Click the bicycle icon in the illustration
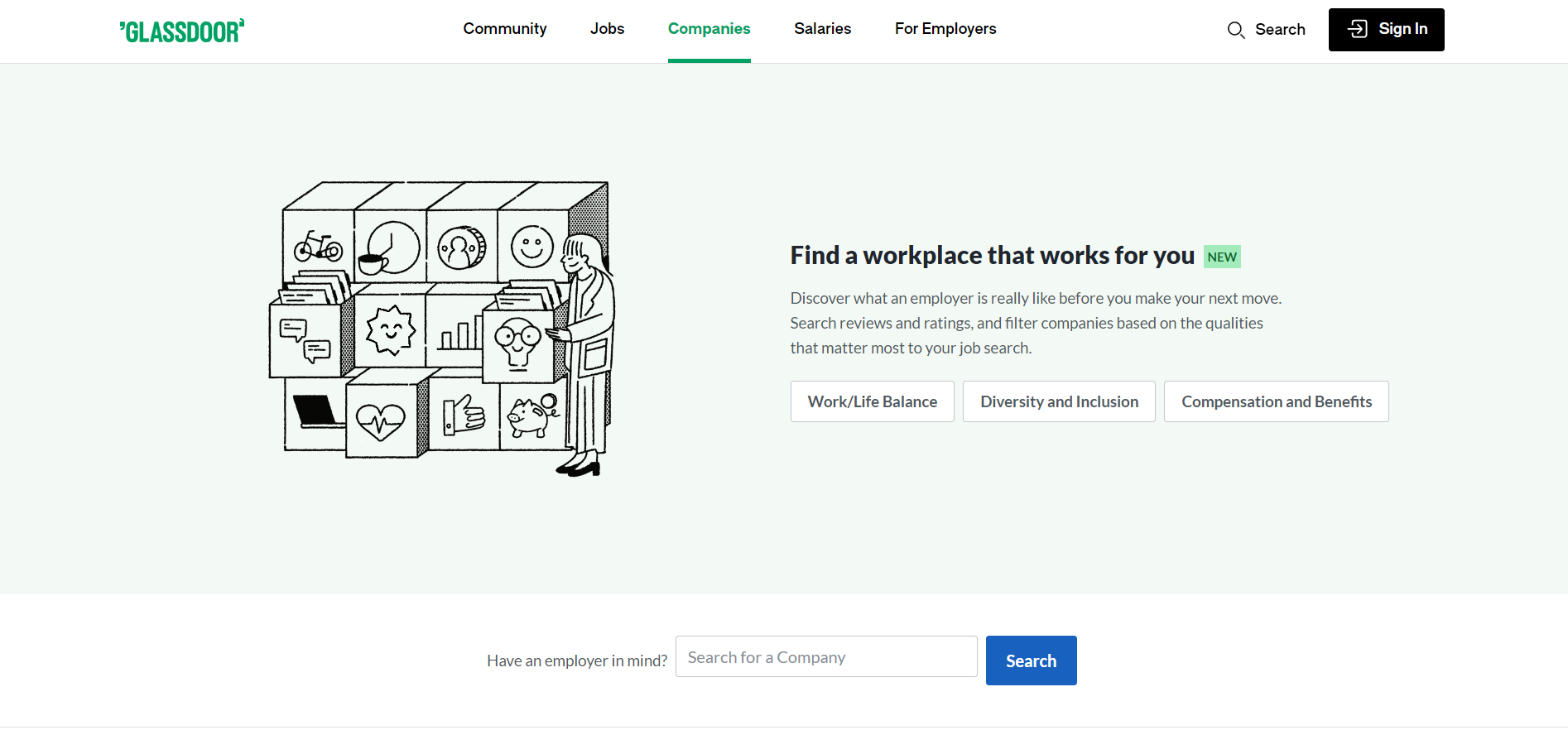This screenshot has height=735, width=1568. (x=318, y=246)
